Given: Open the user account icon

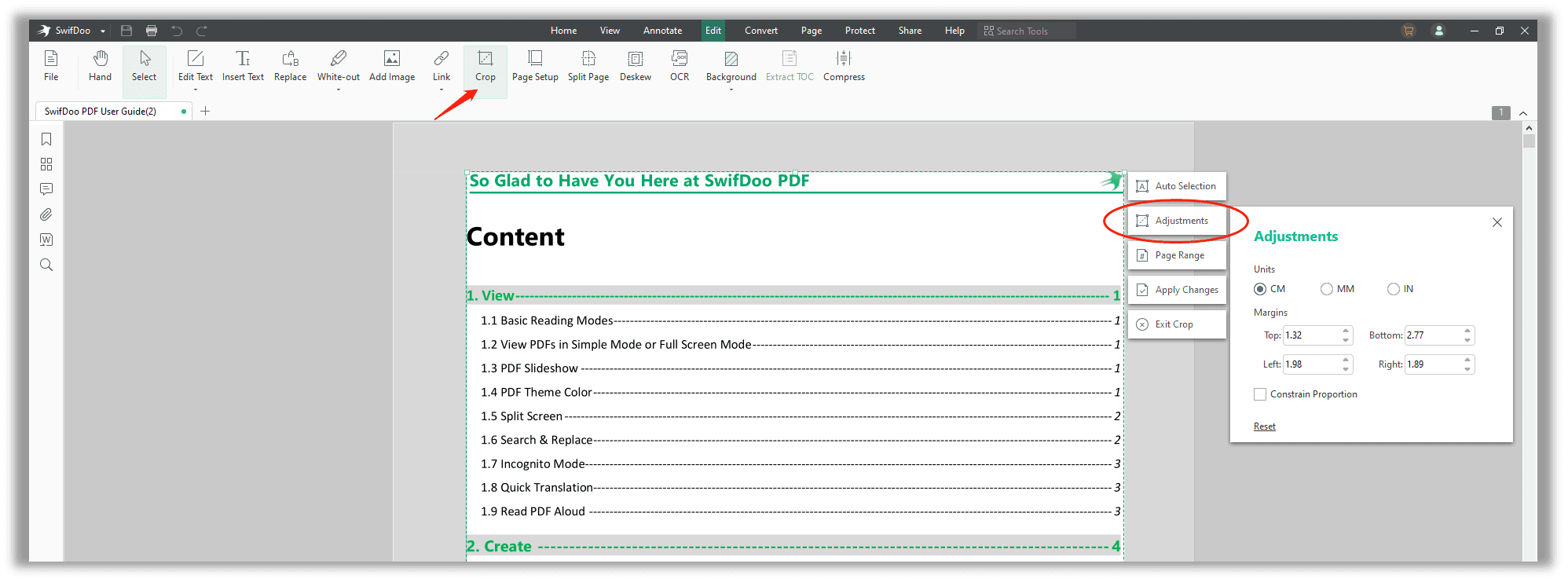Looking at the screenshot, I should [x=1439, y=31].
